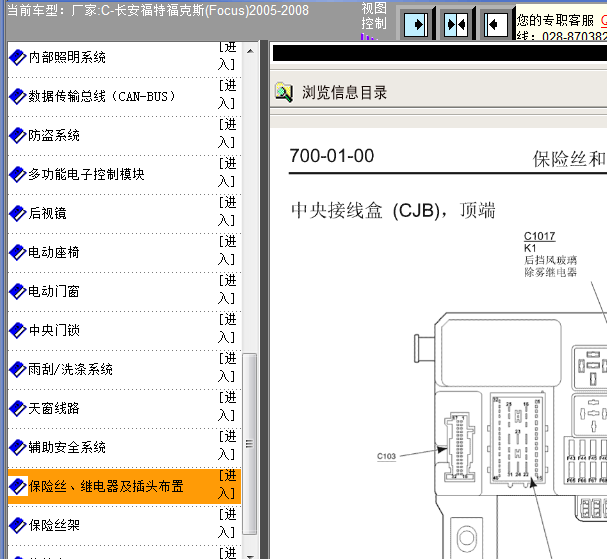Click the book icon beside 防盗系统
The image size is (607, 559).
click(17, 135)
